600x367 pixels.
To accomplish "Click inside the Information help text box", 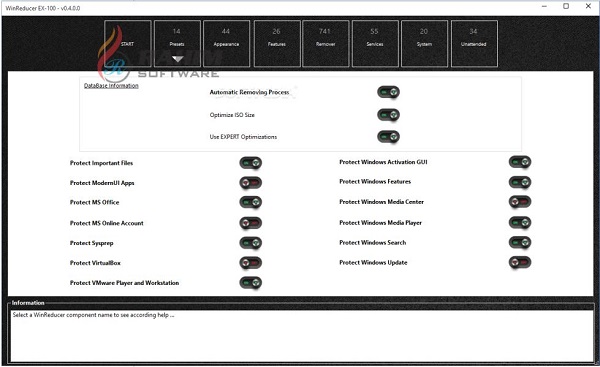I will (302, 336).
